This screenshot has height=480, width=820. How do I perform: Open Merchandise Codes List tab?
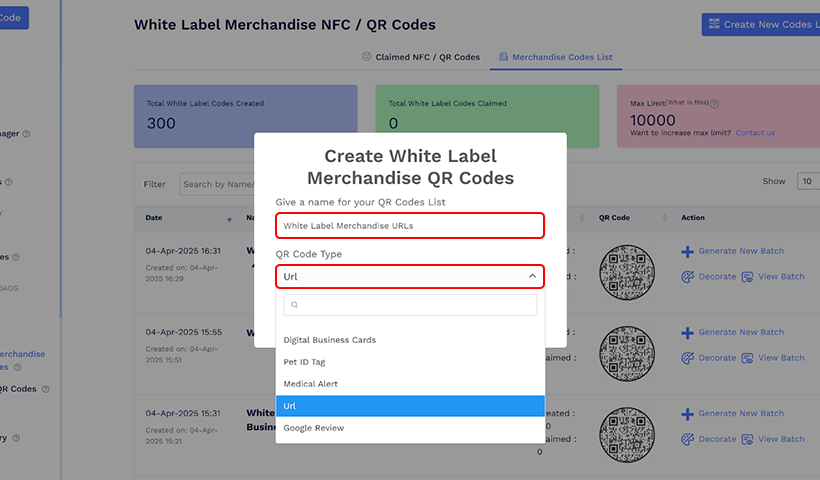[x=556, y=57]
